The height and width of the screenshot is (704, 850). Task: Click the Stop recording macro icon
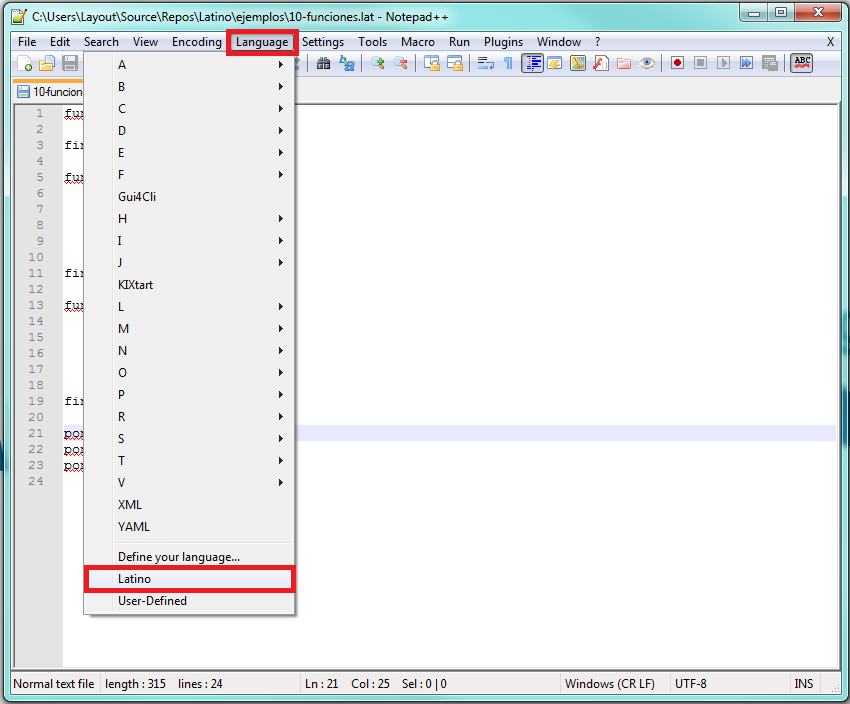[700, 63]
